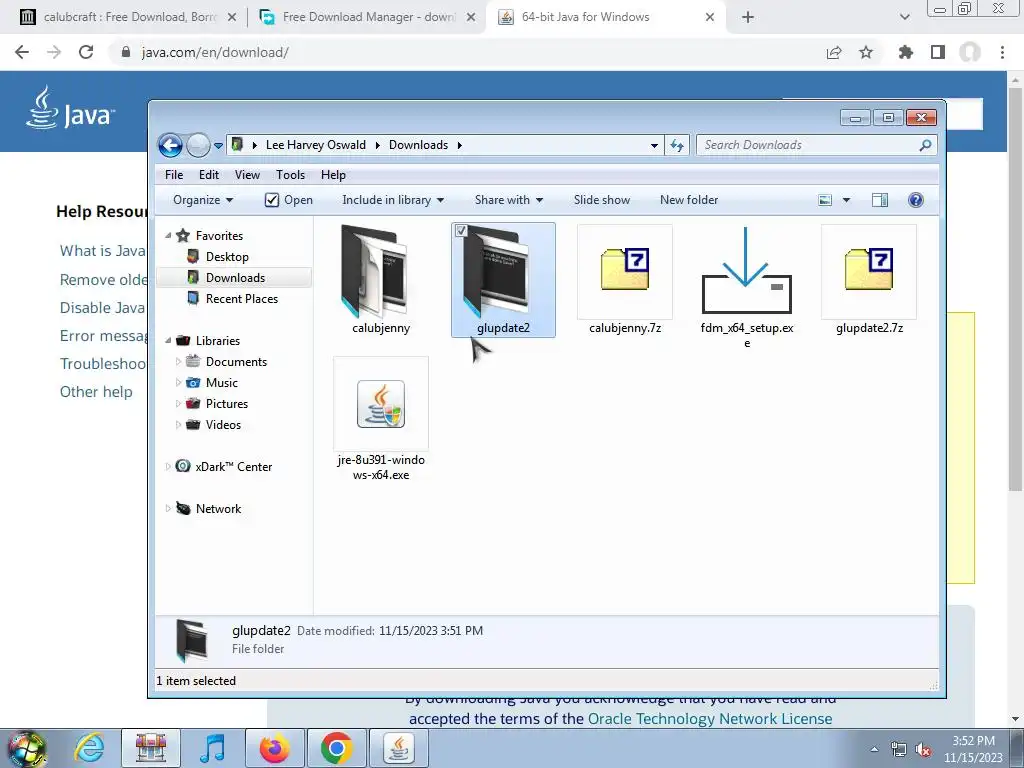The image size is (1024, 768).
Task: Go back in Chrome browser
Action: [22, 52]
